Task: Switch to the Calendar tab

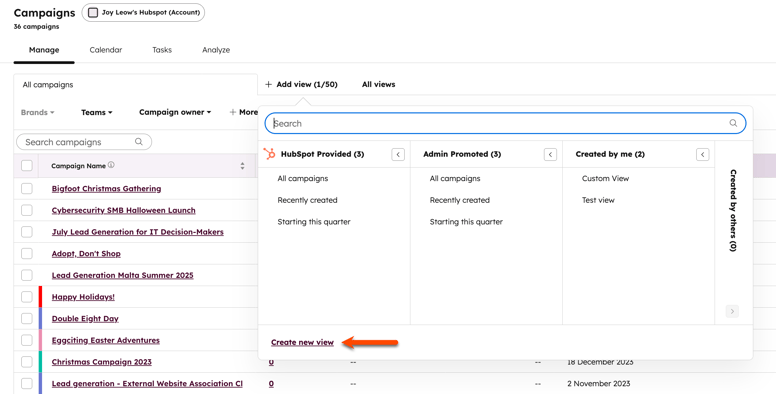Action: (x=106, y=50)
